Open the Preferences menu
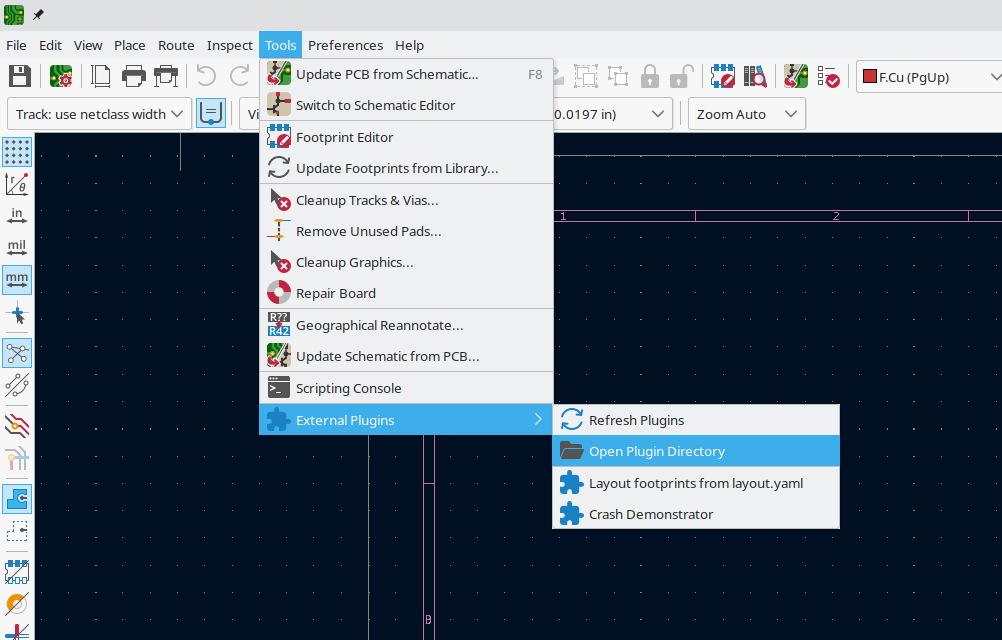The image size is (1002, 640). [345, 45]
